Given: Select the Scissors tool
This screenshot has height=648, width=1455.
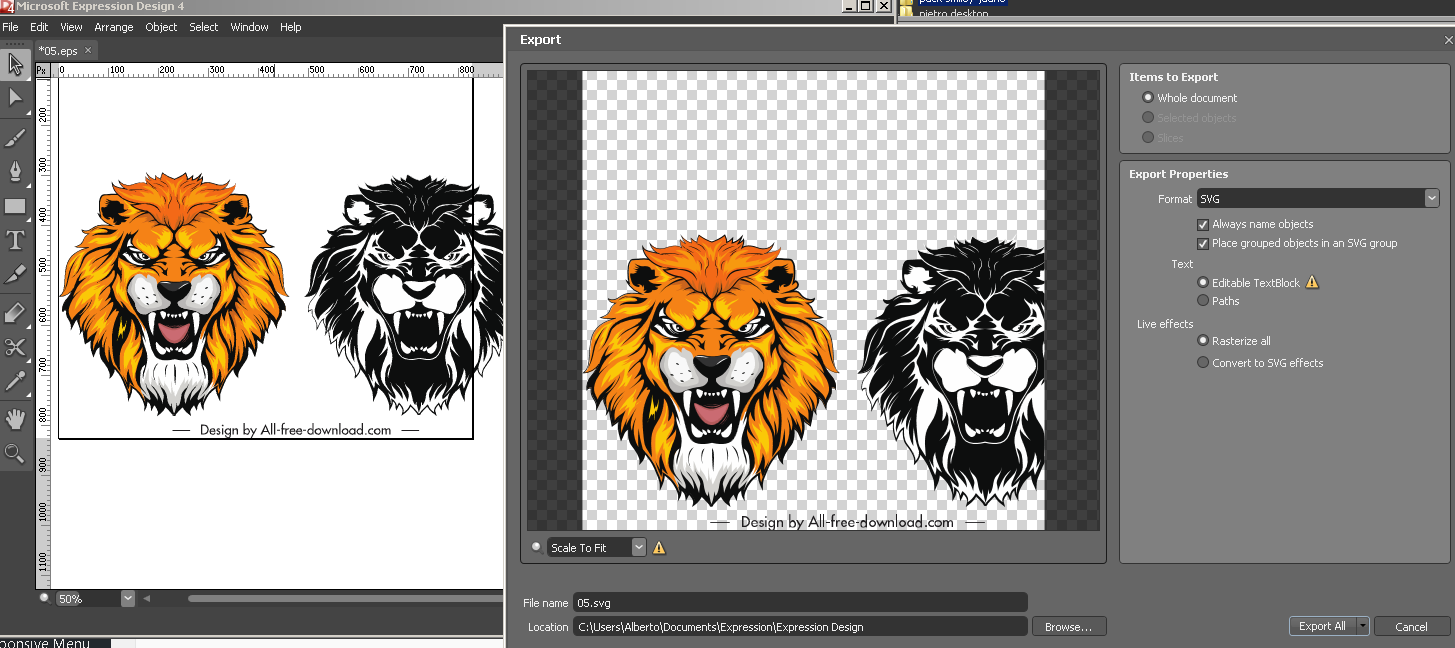Looking at the screenshot, I should coord(15,347).
